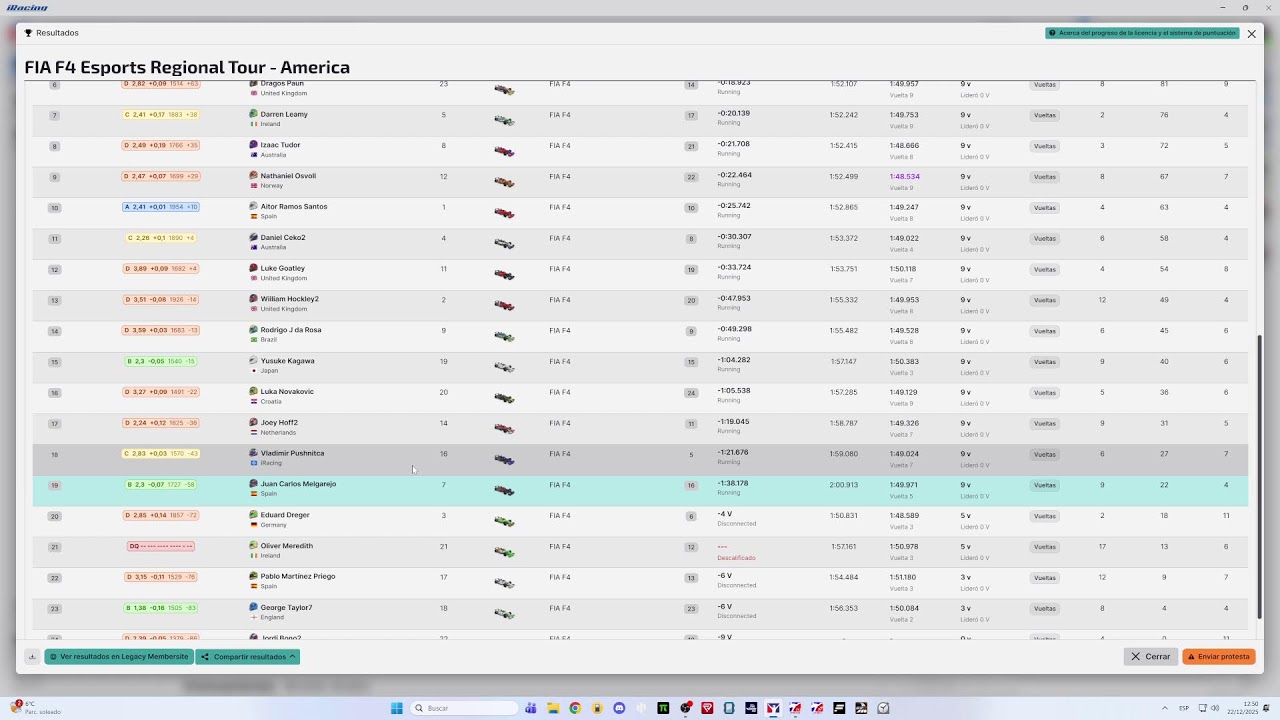Image resolution: width=1280 pixels, height=720 pixels.
Task: Select driver name Rodrigo J da Rosa
Action: pos(291,330)
